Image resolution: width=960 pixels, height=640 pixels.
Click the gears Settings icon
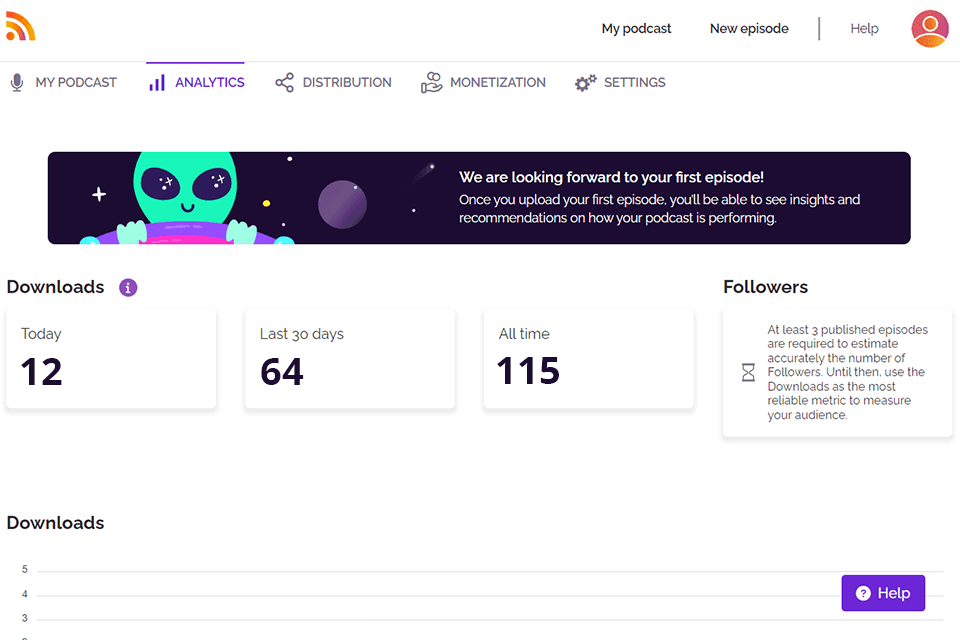coord(585,83)
